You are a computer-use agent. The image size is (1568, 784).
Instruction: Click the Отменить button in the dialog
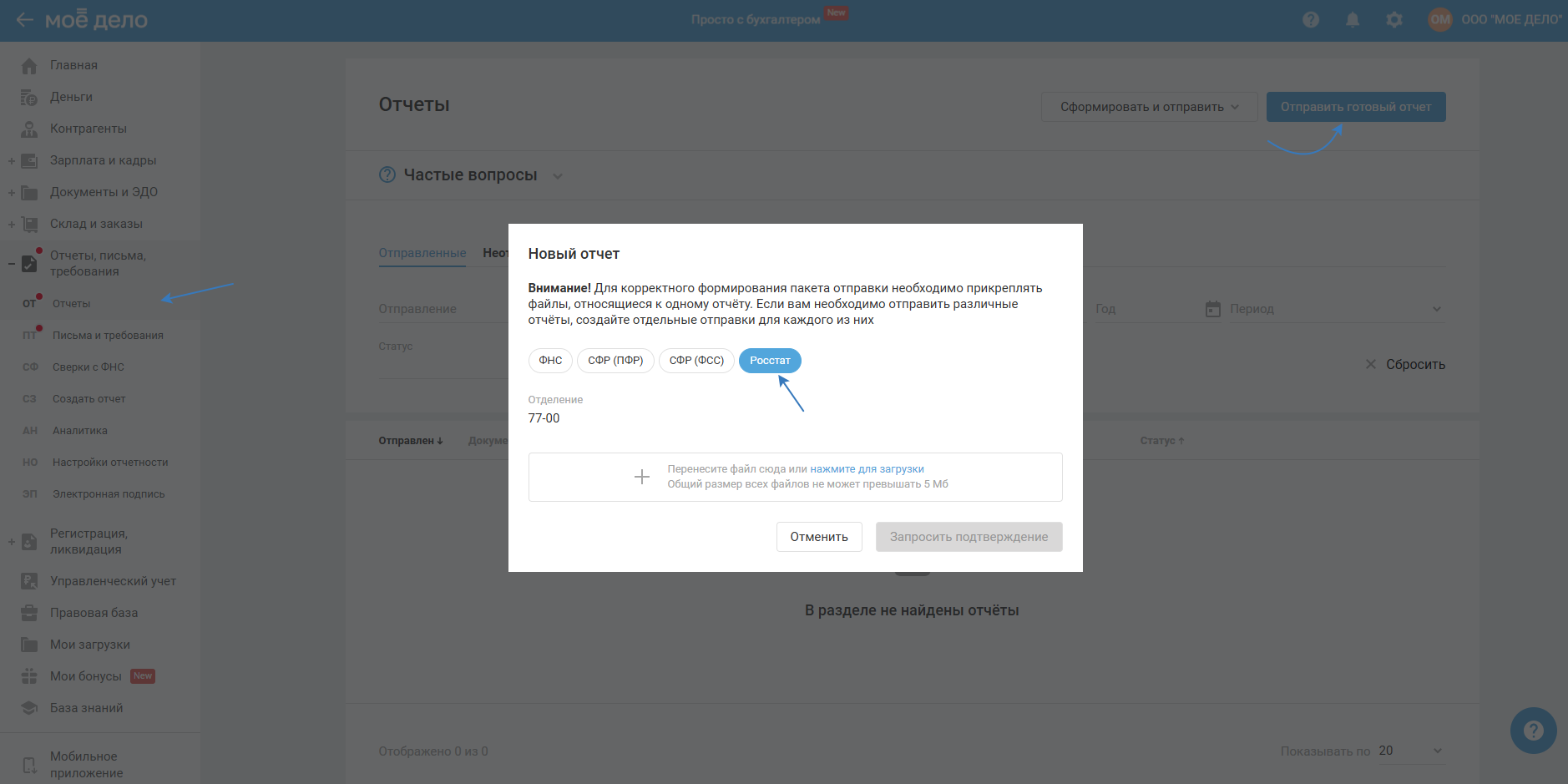tap(819, 537)
